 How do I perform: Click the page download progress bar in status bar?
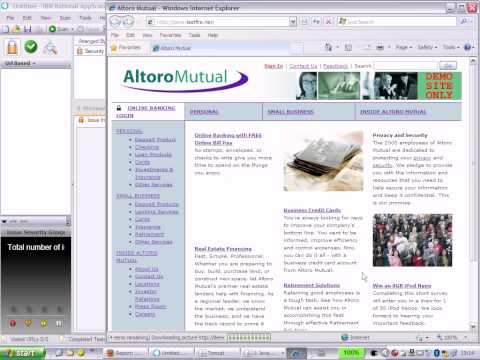[x=249, y=338]
